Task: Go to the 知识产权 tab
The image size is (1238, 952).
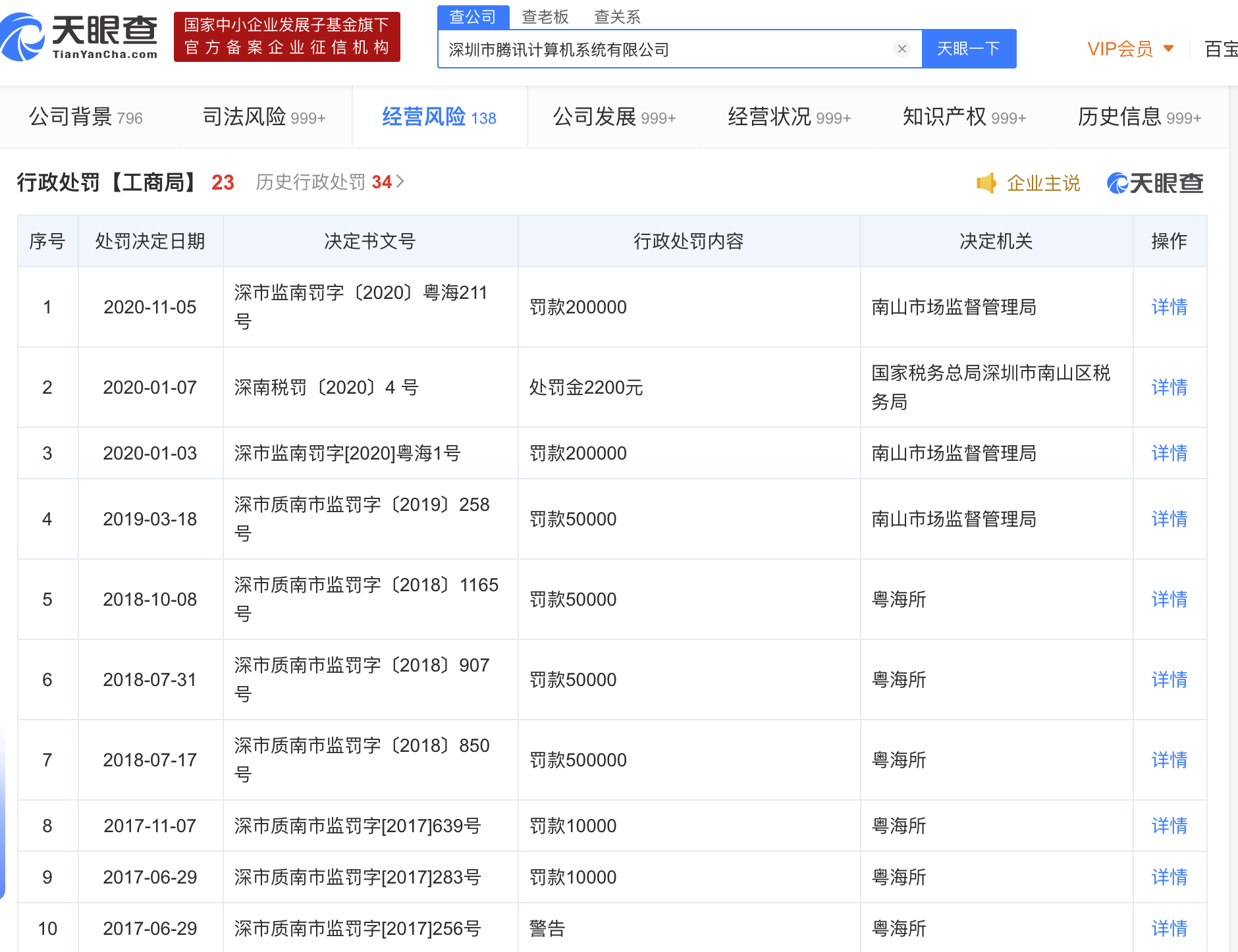Action: click(x=963, y=117)
